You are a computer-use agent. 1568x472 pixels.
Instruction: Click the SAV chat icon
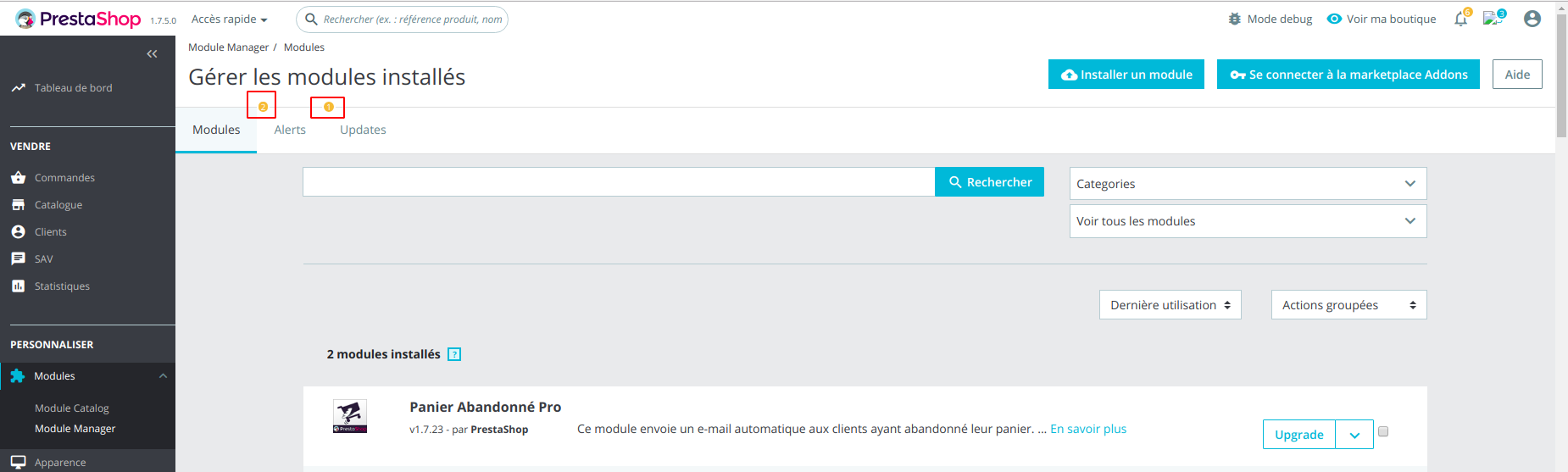(x=18, y=258)
